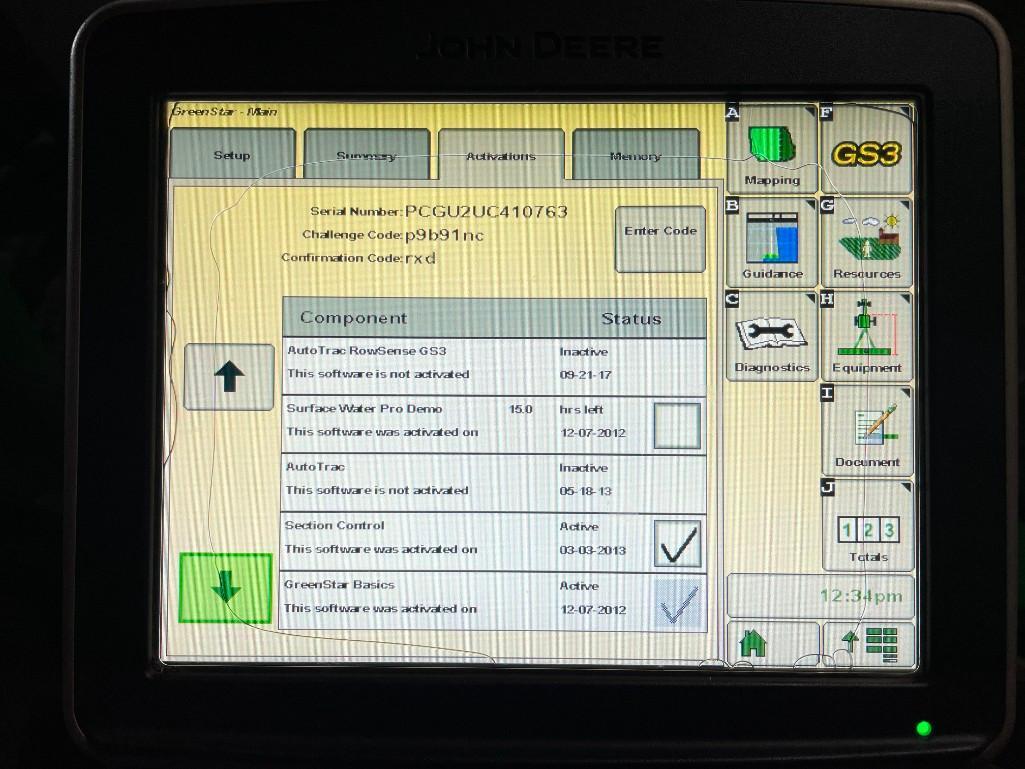Select the Surface Water Pro Demo text
The image size is (1025, 769).
364,409
